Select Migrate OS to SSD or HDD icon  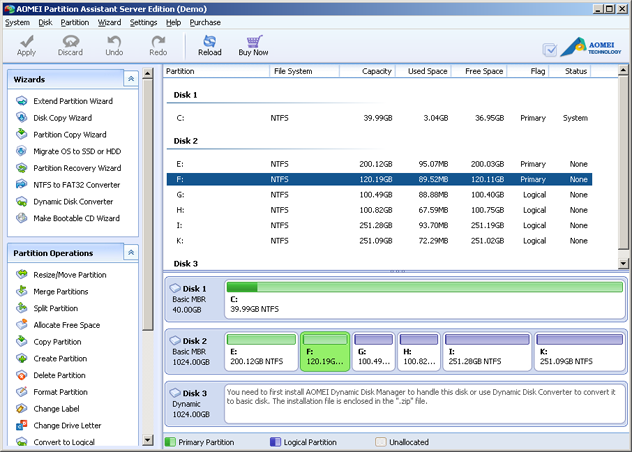[22, 151]
